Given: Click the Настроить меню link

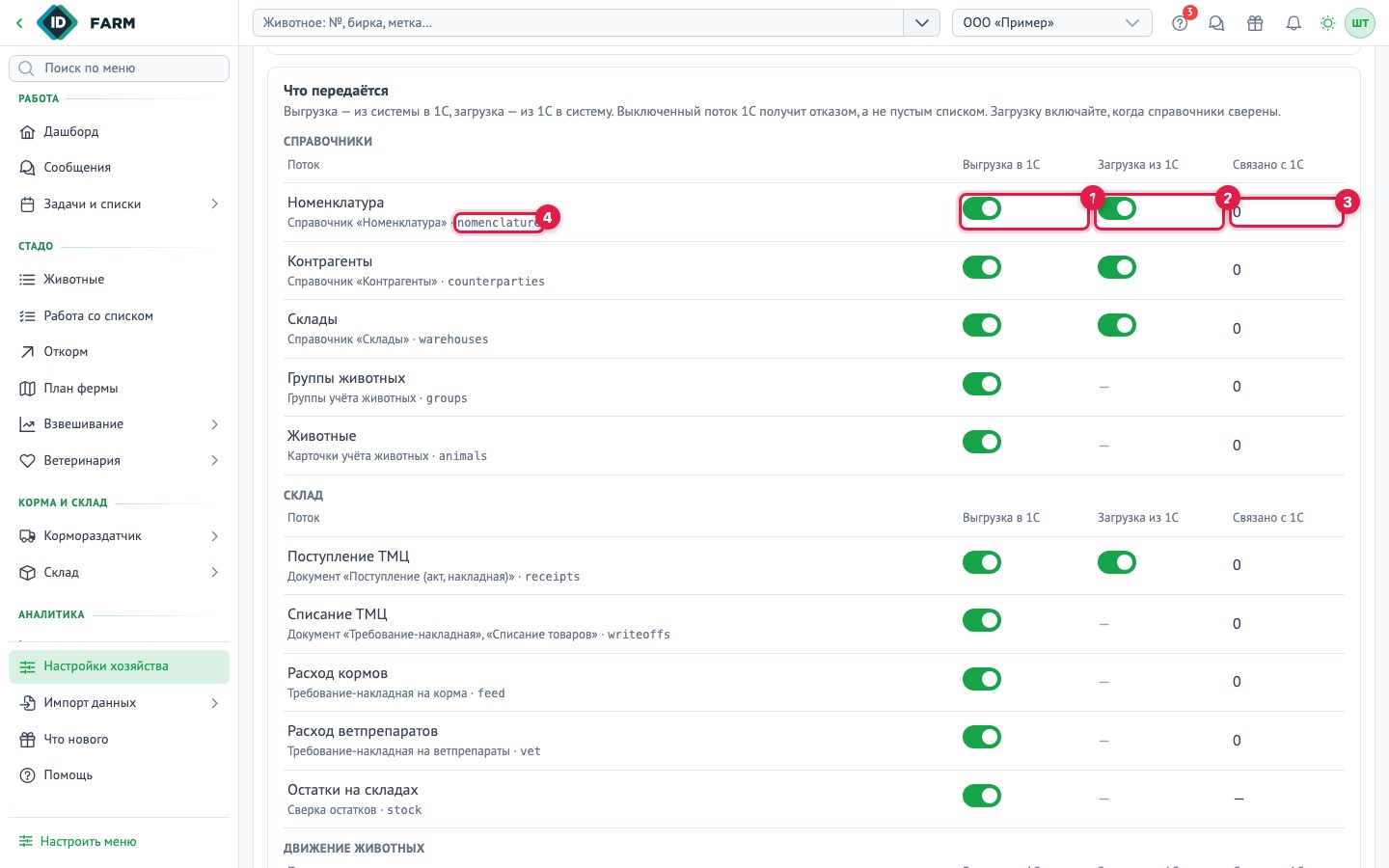Looking at the screenshot, I should tap(78, 842).
